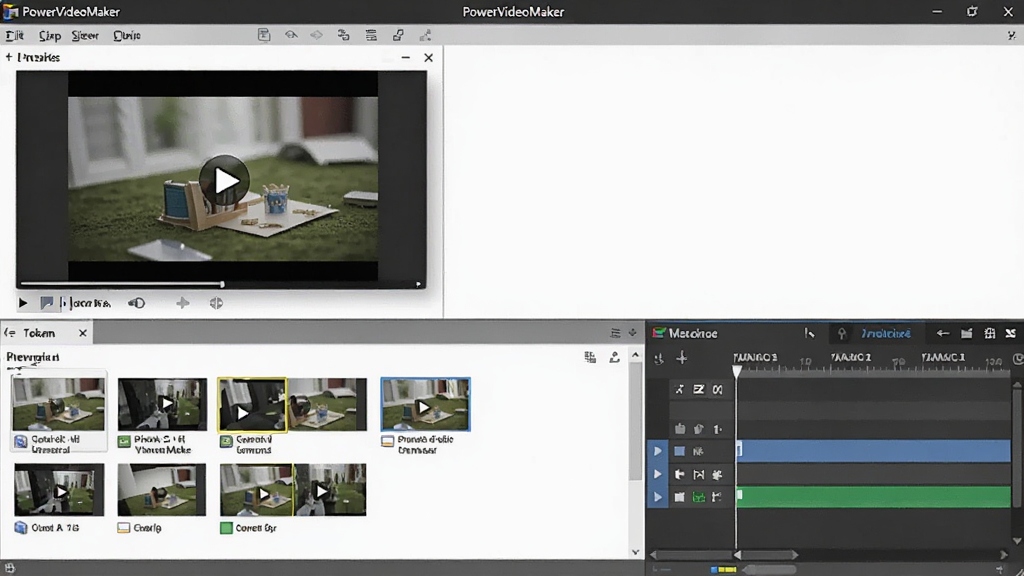1024x576 pixels.
Task: Click the grid icon beside the clapperboard icon
Action: tap(990, 333)
